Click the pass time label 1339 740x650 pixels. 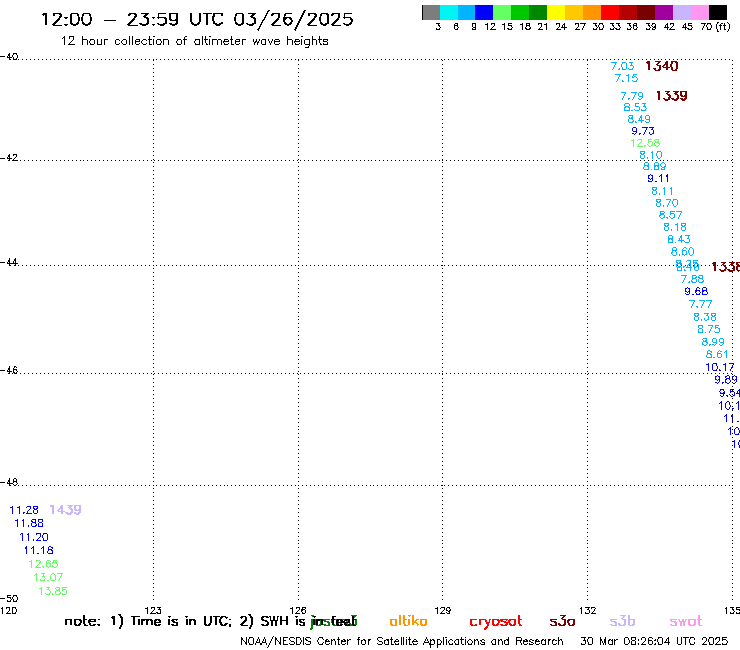671,96
